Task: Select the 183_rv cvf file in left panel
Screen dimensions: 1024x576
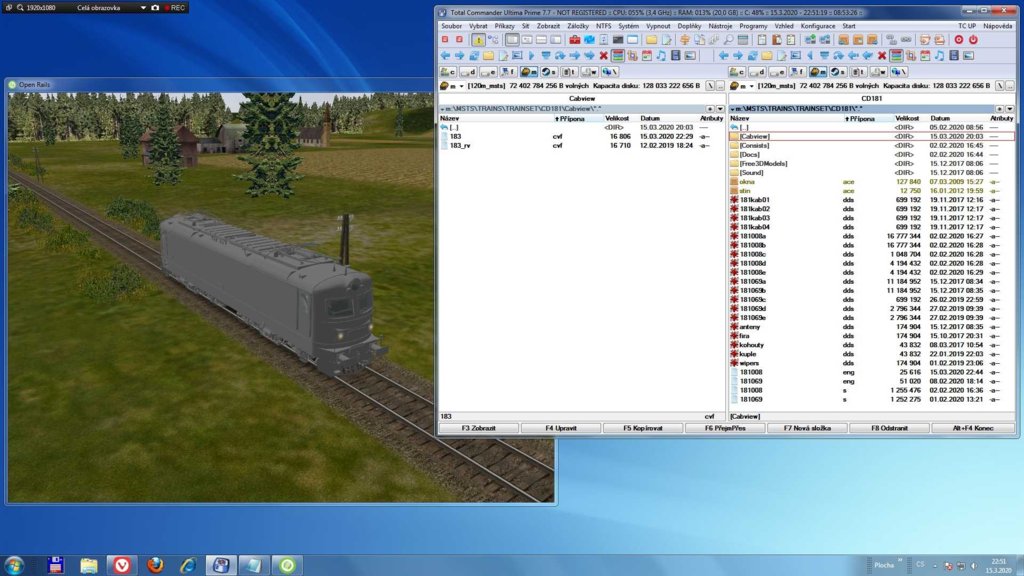Action: click(461, 145)
